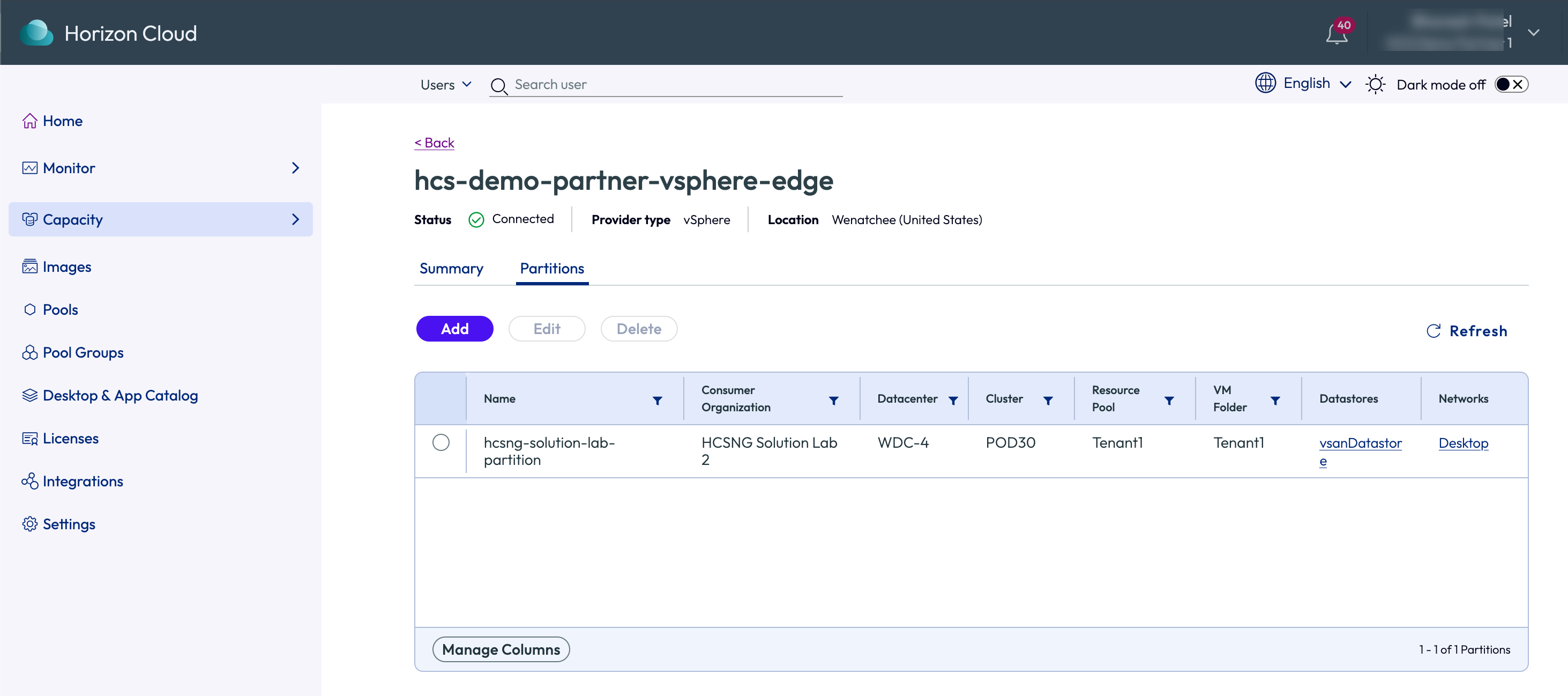Filter the Consumer Organization column
The image size is (1568, 696).
tap(834, 401)
